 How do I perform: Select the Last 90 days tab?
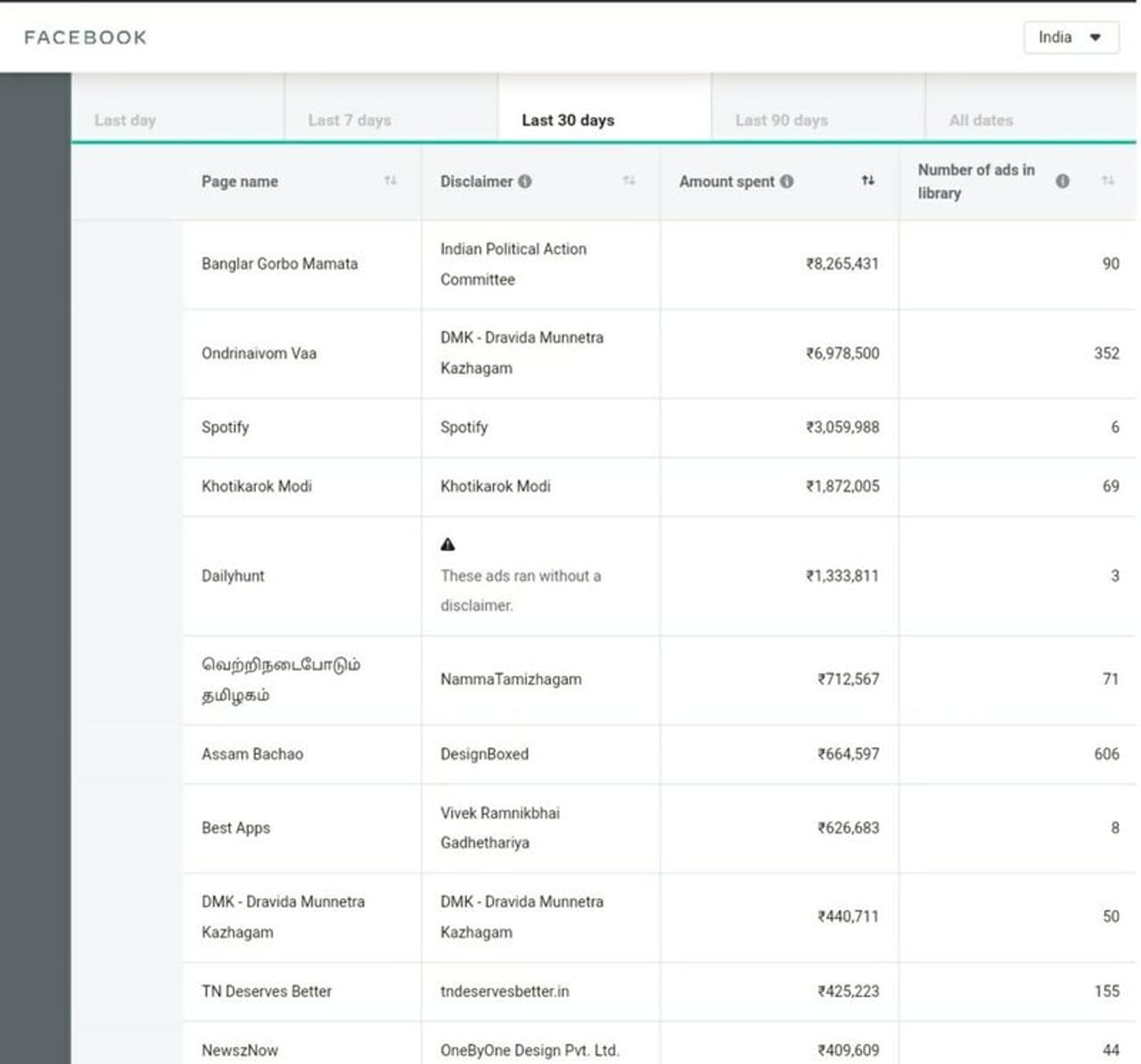coord(781,120)
